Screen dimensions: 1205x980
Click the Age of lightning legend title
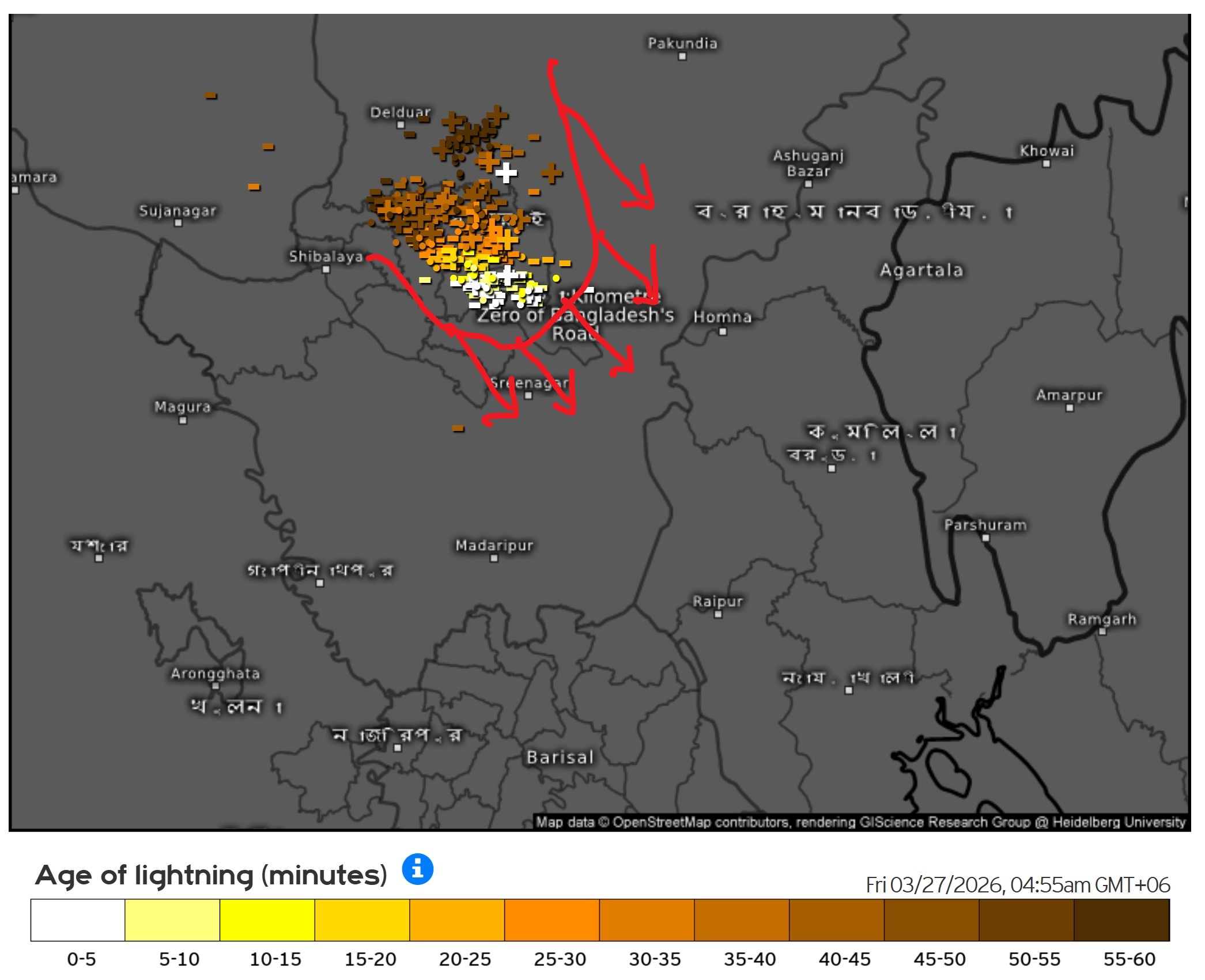point(211,875)
